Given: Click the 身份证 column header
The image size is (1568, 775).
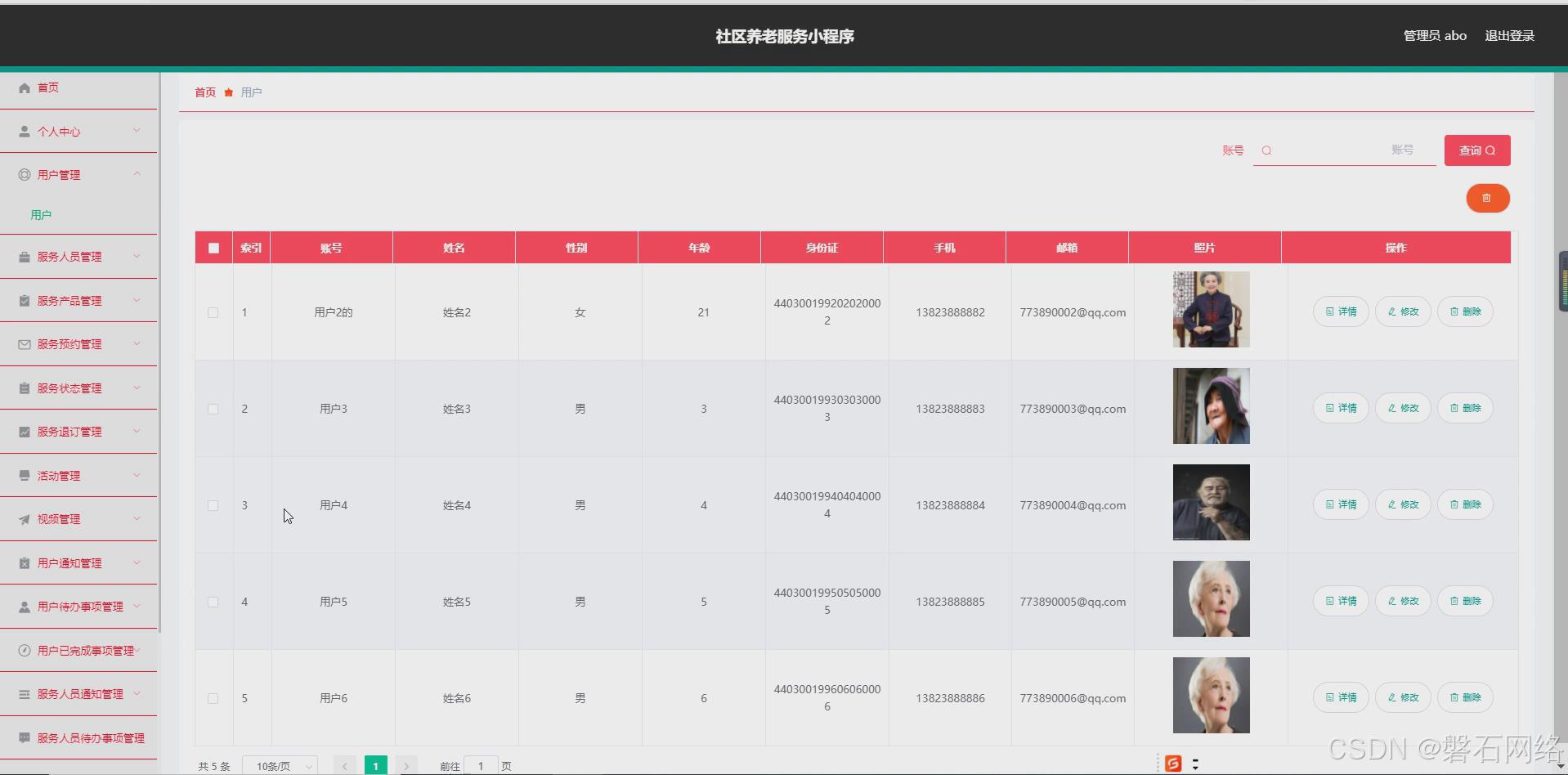Looking at the screenshot, I should [x=822, y=248].
